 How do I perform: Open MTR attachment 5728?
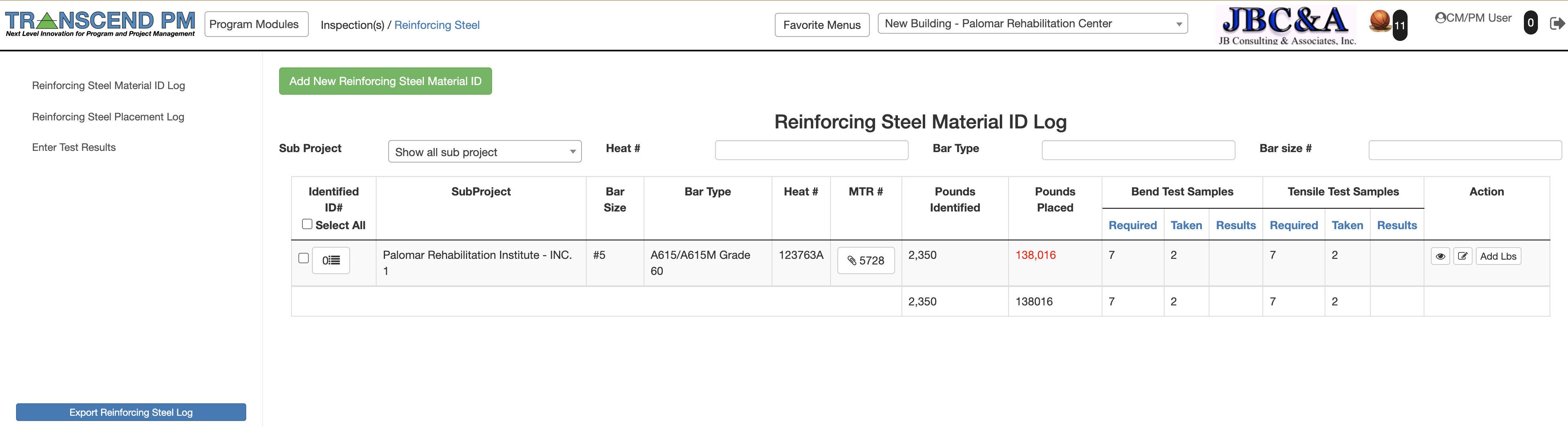pyautogui.click(x=866, y=261)
